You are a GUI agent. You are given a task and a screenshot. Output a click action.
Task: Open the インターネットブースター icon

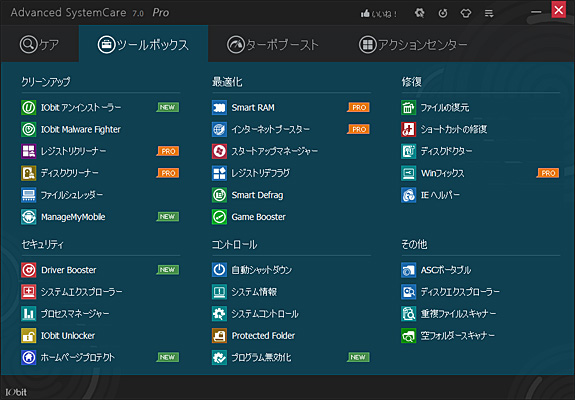(x=219, y=129)
